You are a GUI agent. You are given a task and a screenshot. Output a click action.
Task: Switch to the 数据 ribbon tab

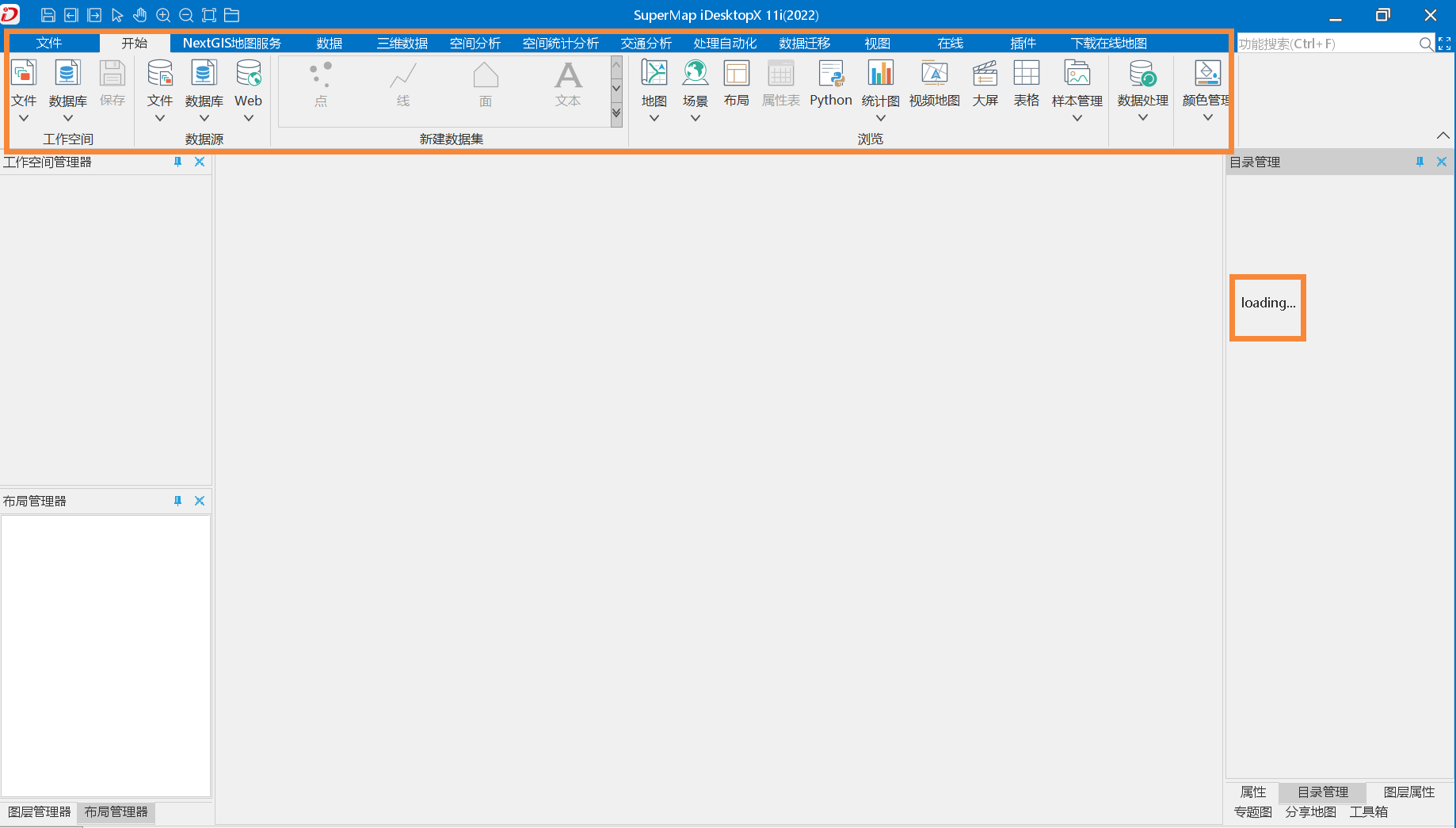tap(330, 43)
